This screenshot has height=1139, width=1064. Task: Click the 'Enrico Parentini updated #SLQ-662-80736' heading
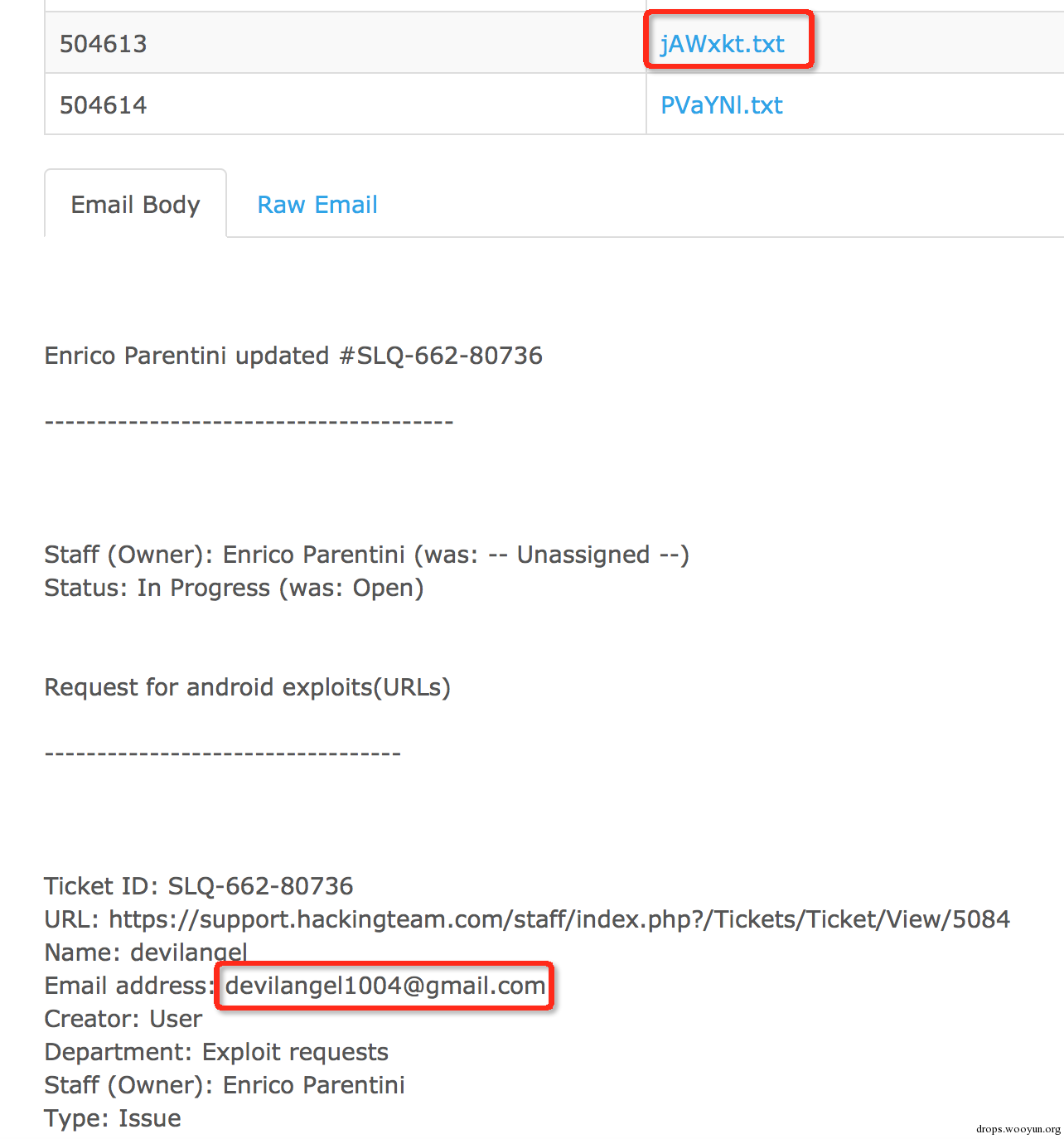(x=293, y=356)
